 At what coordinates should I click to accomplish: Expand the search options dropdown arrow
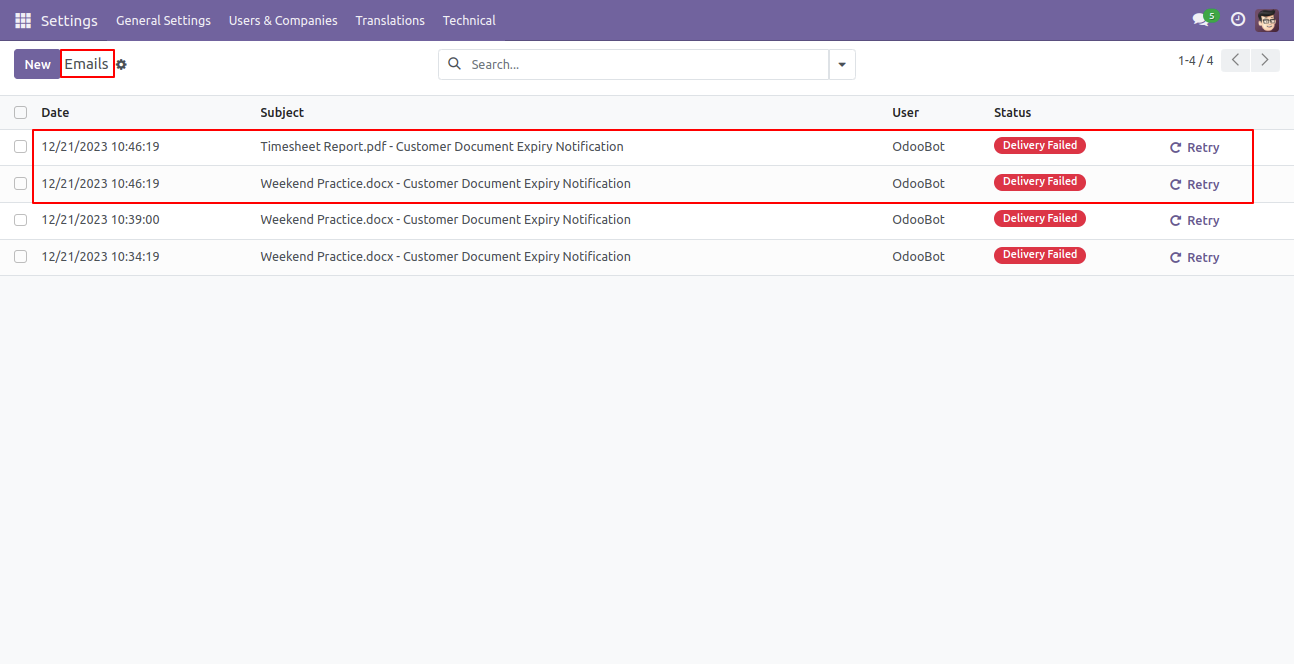pos(842,64)
